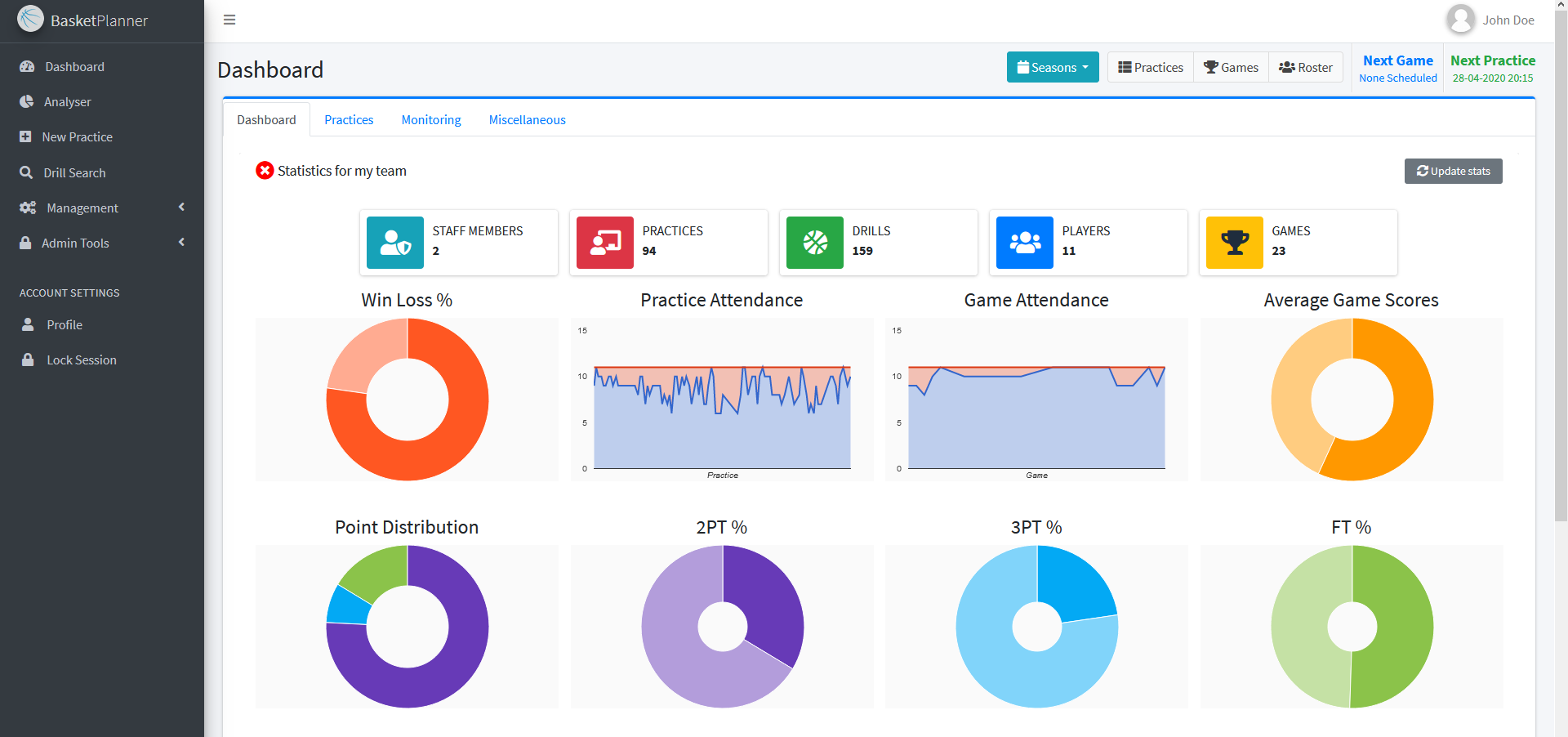
Task: Click the Practices count '94'
Action: (x=649, y=251)
